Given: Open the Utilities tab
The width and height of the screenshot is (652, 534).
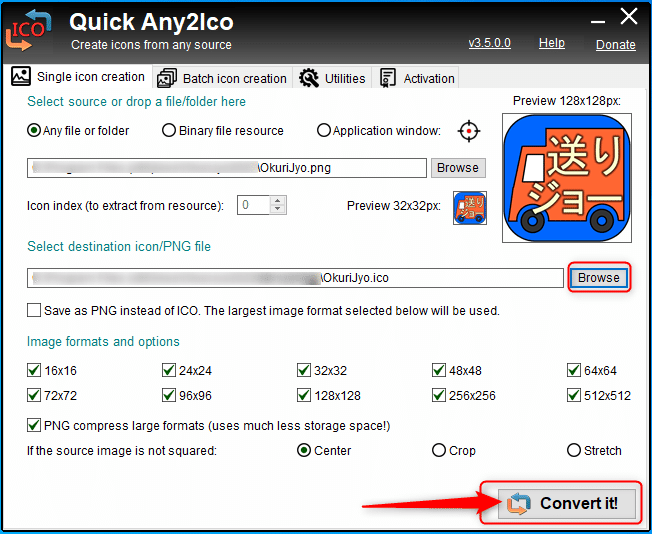Looking at the screenshot, I should click(332, 78).
